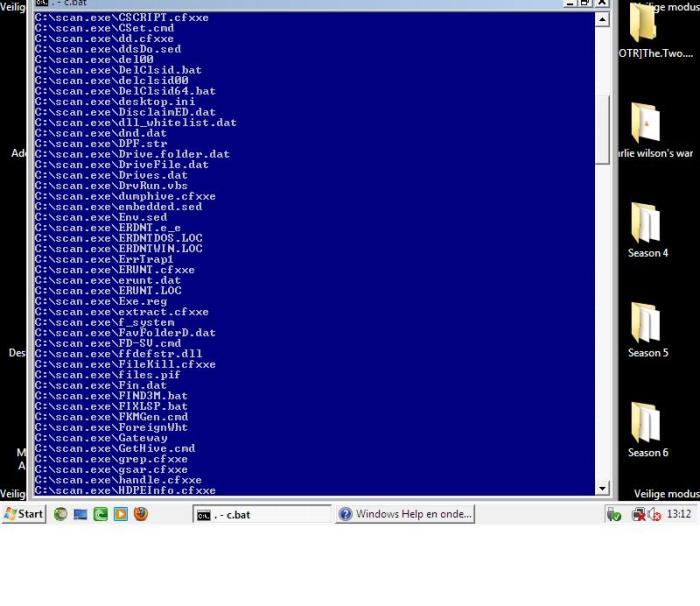Open the first green quick launch icon
The width and height of the screenshot is (700, 606).
[x=61, y=514]
